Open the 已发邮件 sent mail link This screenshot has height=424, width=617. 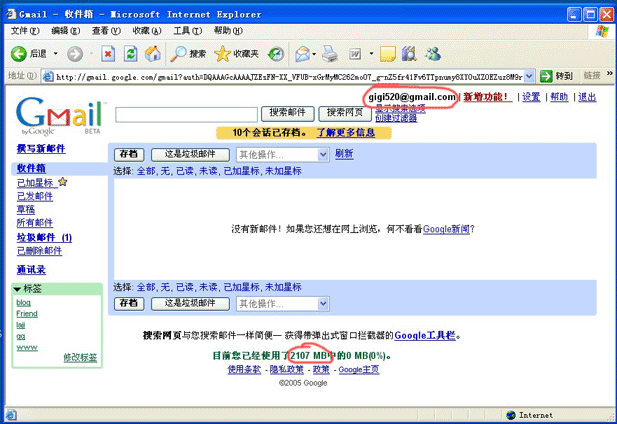[35, 196]
